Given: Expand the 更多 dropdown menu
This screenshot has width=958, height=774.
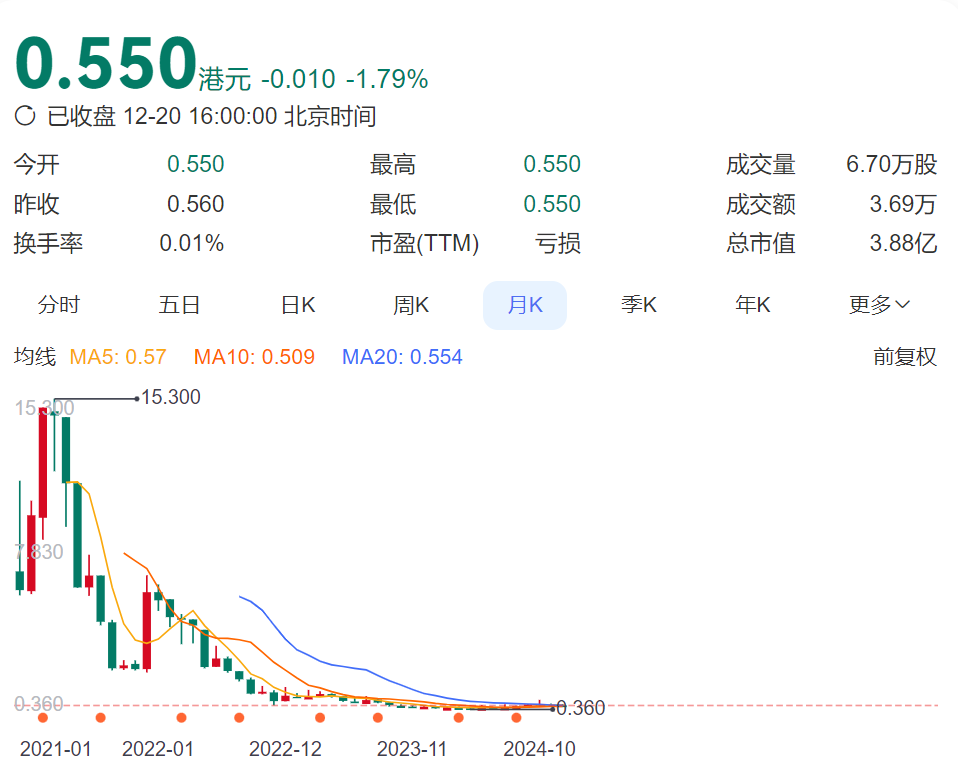Looking at the screenshot, I should tap(879, 305).
